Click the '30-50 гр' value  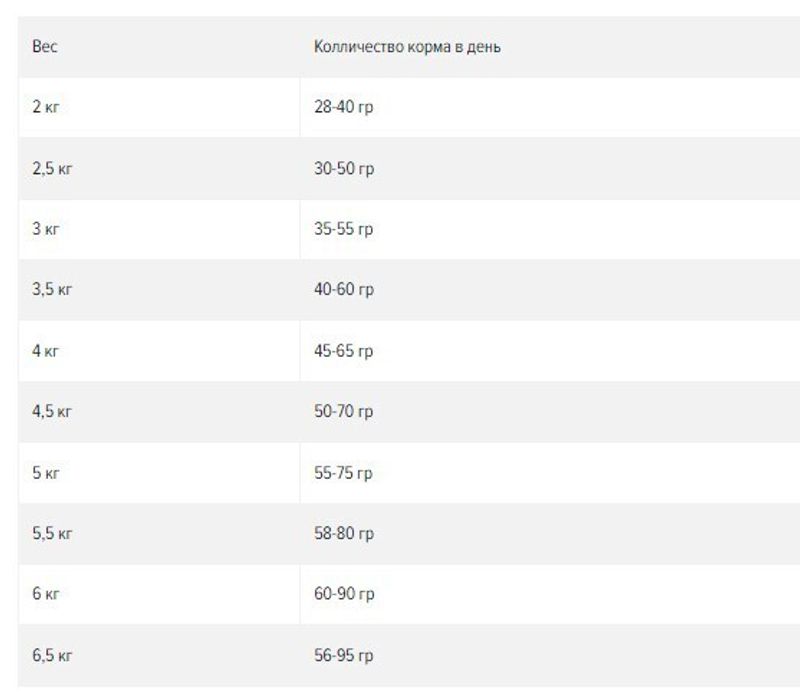[x=344, y=168]
